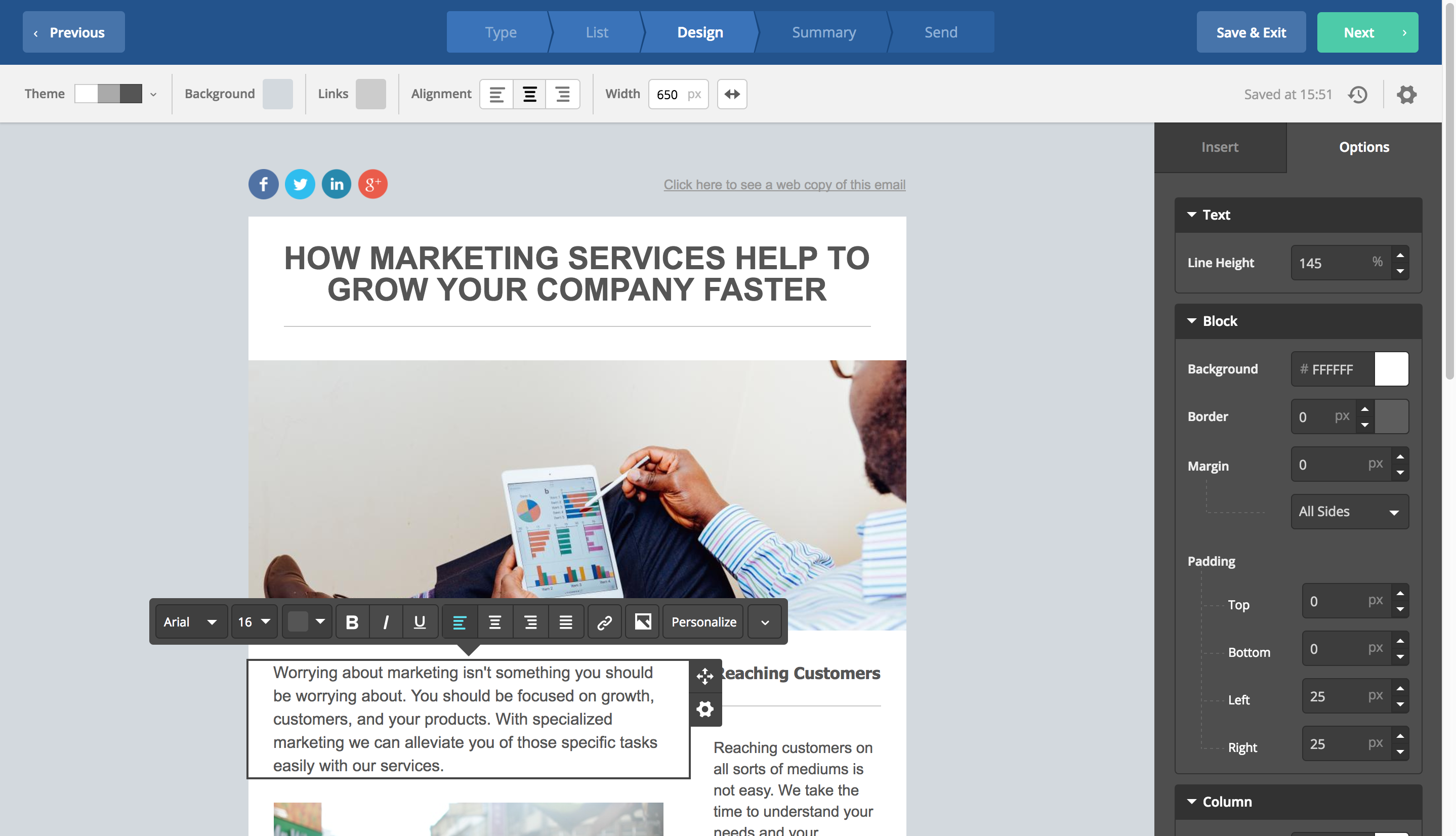Click the insert link icon
The width and height of the screenshot is (1456, 836).
[604, 622]
